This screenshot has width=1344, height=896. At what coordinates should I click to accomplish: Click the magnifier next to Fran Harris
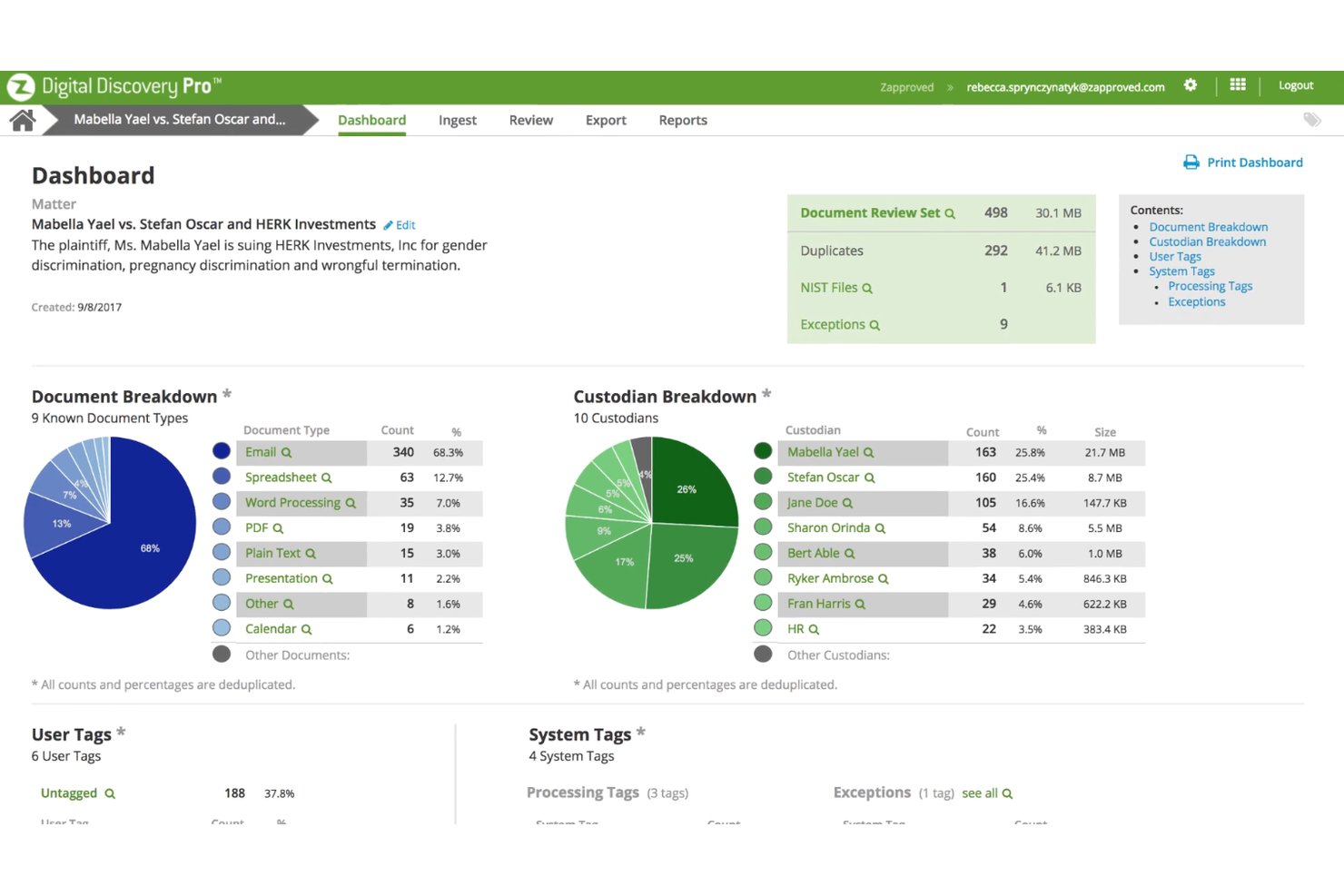[860, 605]
